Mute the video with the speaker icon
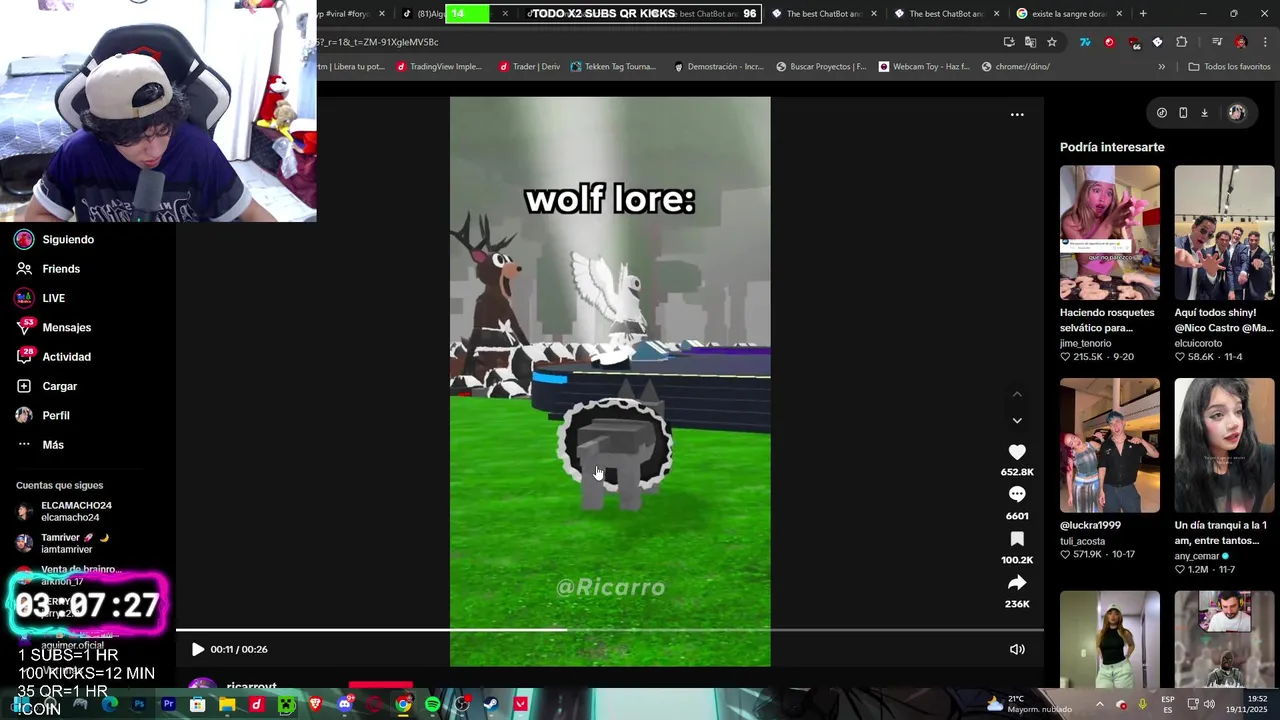The image size is (1280, 720). tap(1017, 649)
